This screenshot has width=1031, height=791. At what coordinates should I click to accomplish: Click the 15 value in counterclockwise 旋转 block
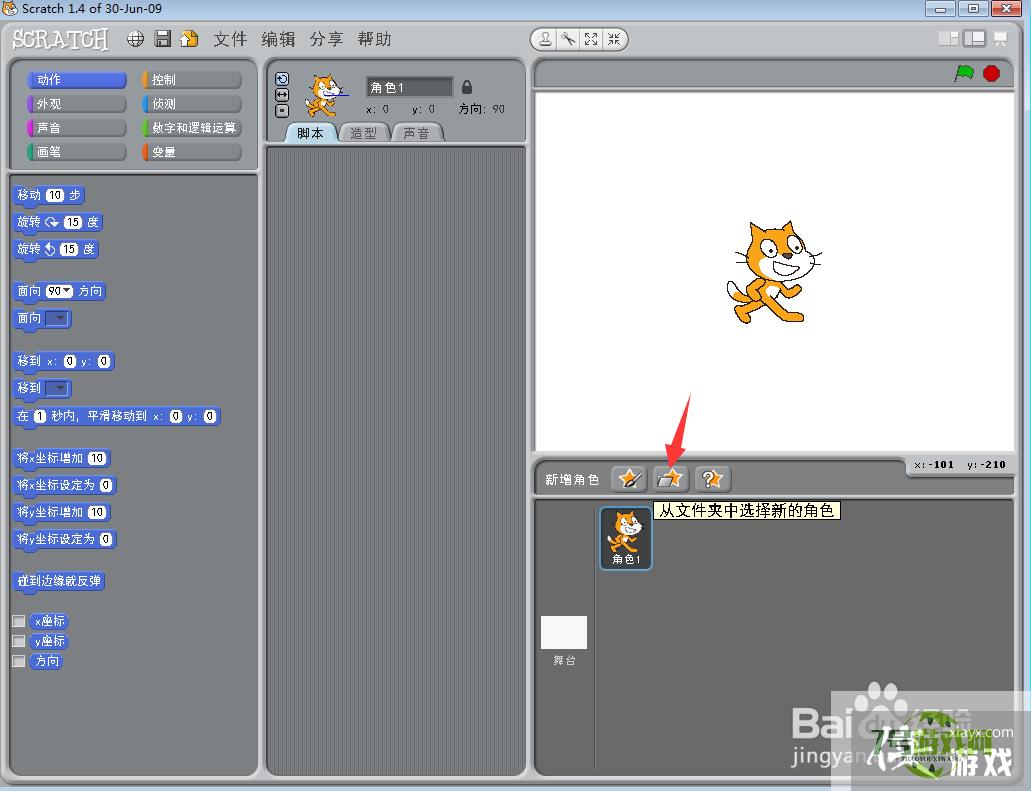click(68, 249)
